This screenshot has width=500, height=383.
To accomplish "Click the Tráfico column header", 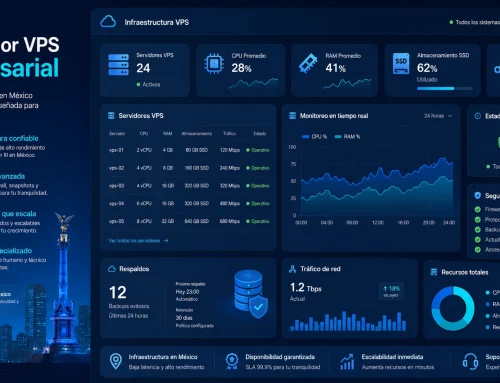I will click(230, 133).
